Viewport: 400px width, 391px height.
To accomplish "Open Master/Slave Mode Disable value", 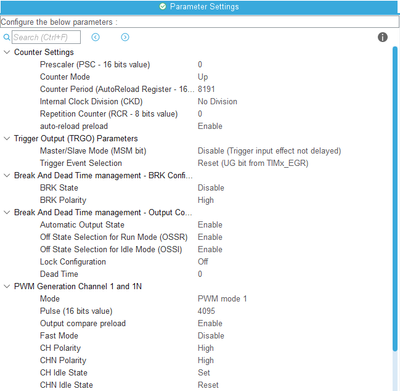I will click(x=269, y=151).
